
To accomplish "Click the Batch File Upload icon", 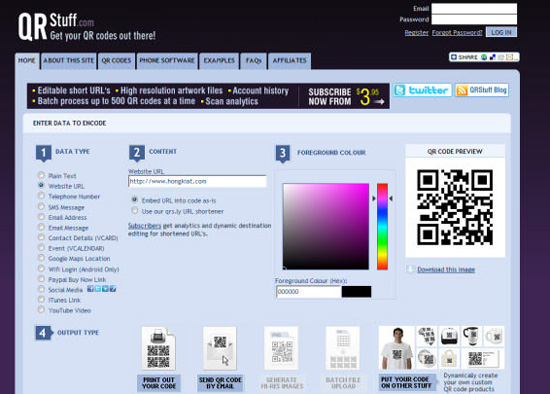I will click(x=343, y=349).
